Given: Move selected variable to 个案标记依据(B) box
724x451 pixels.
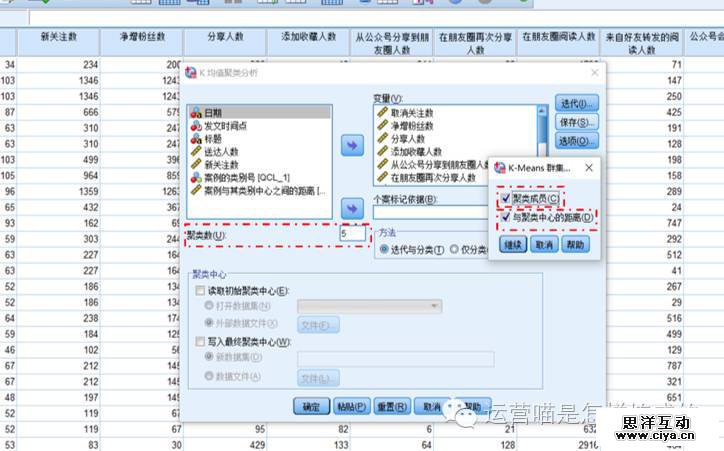Looking at the screenshot, I should (352, 209).
